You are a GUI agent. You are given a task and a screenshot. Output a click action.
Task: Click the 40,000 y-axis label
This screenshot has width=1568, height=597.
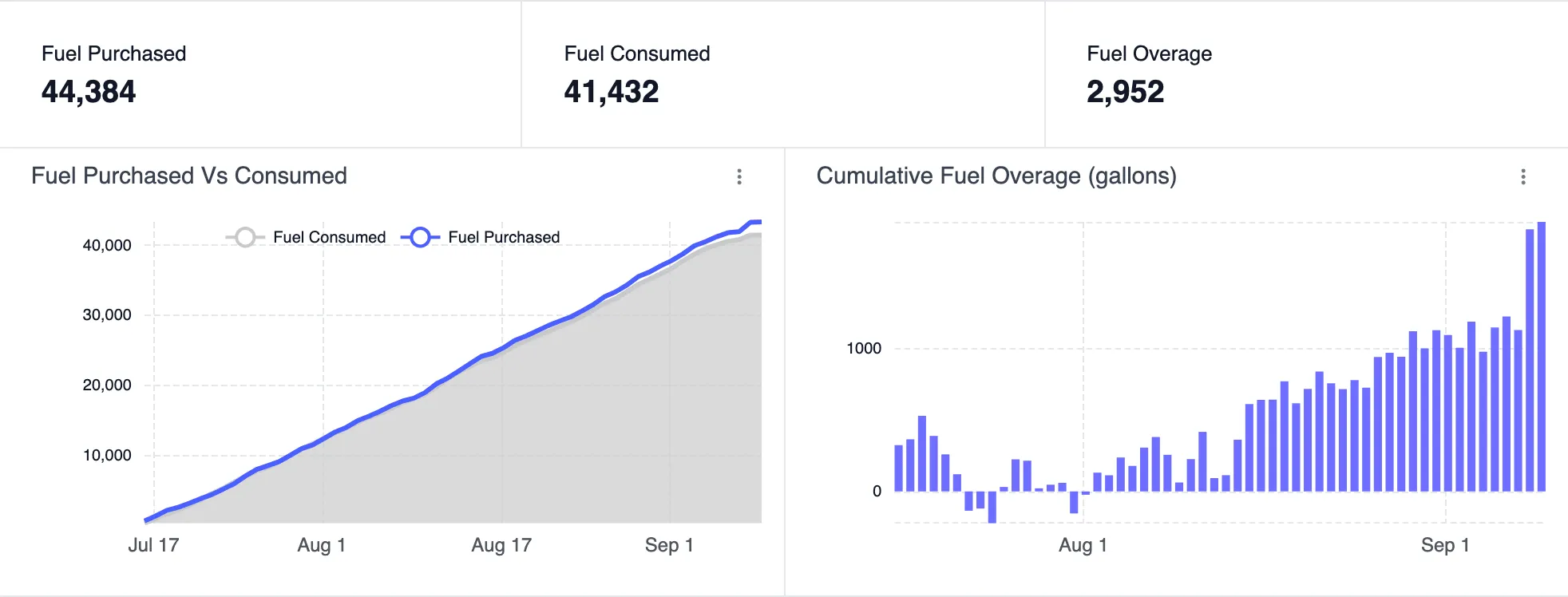pyautogui.click(x=107, y=245)
